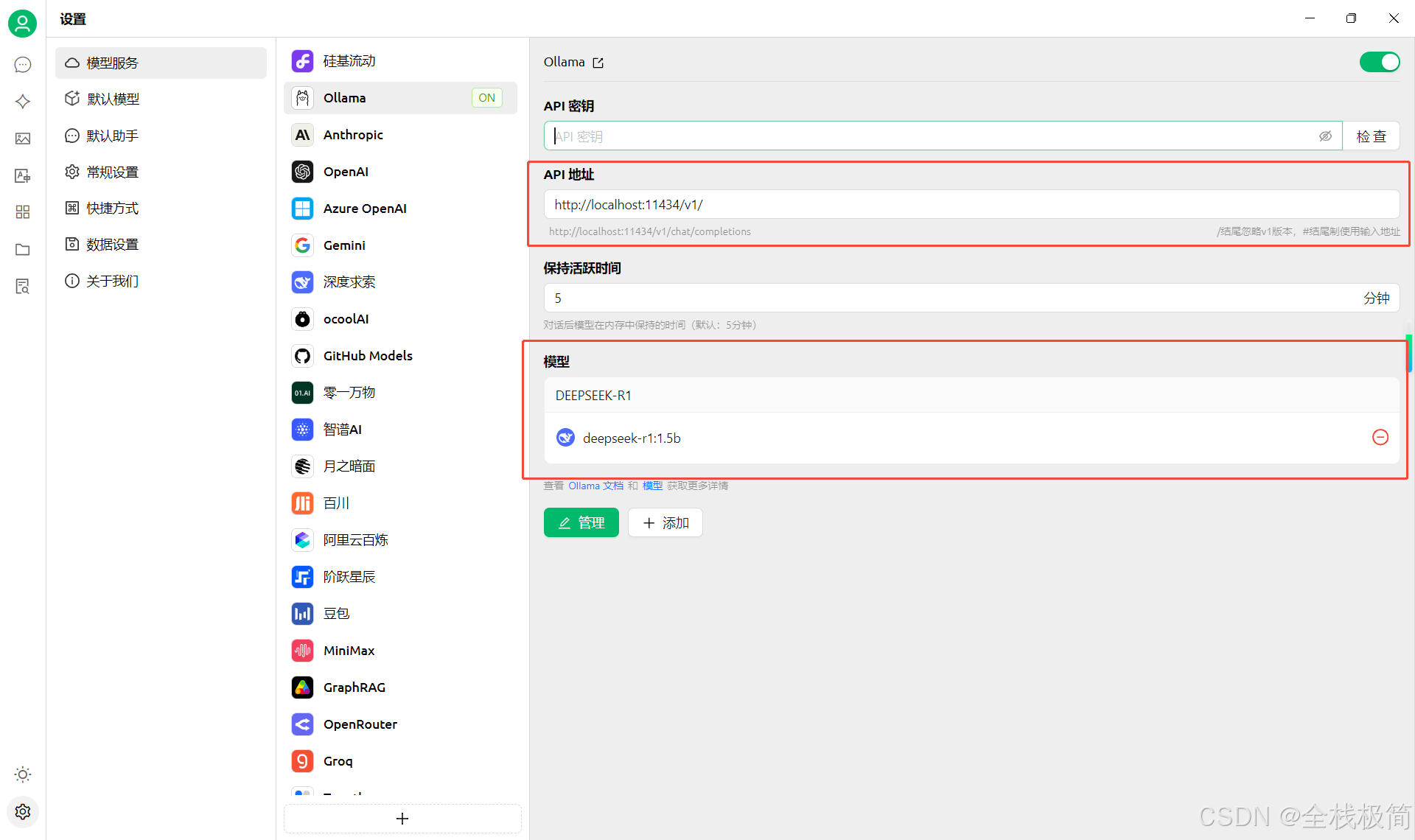Toggle the Ollama provider enable switch
This screenshot has width=1415, height=840.
click(1379, 62)
